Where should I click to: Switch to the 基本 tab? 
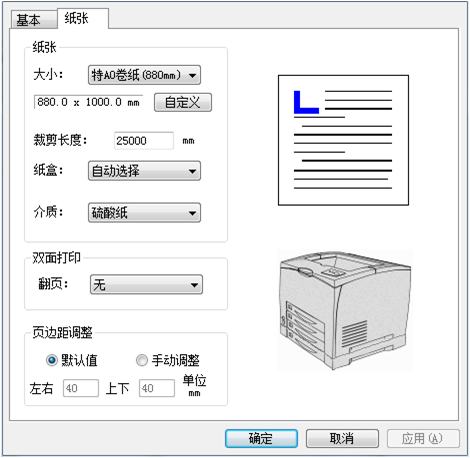(x=34, y=20)
